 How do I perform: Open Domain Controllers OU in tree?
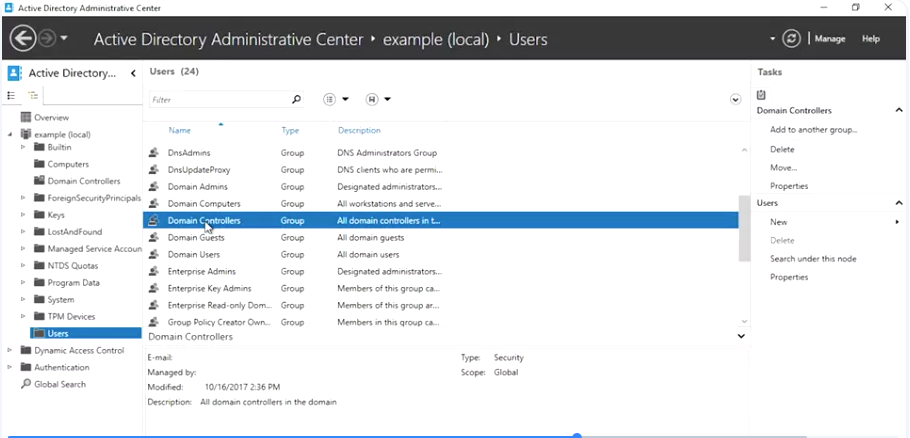(x=84, y=181)
